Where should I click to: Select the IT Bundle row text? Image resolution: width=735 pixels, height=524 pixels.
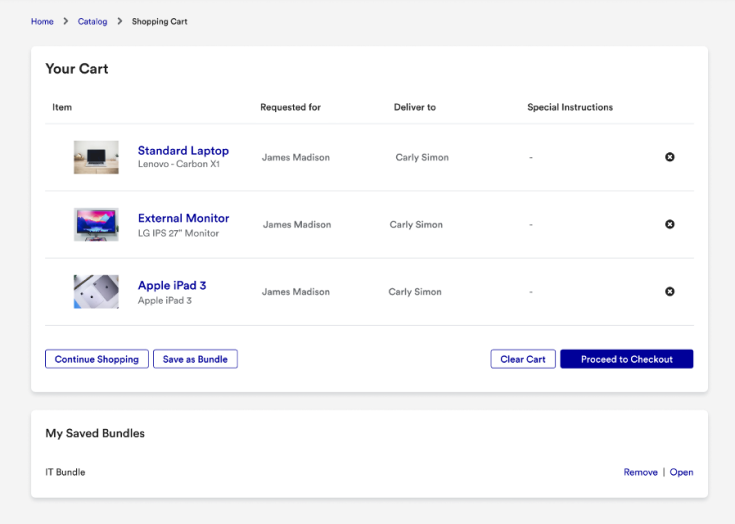pos(65,472)
